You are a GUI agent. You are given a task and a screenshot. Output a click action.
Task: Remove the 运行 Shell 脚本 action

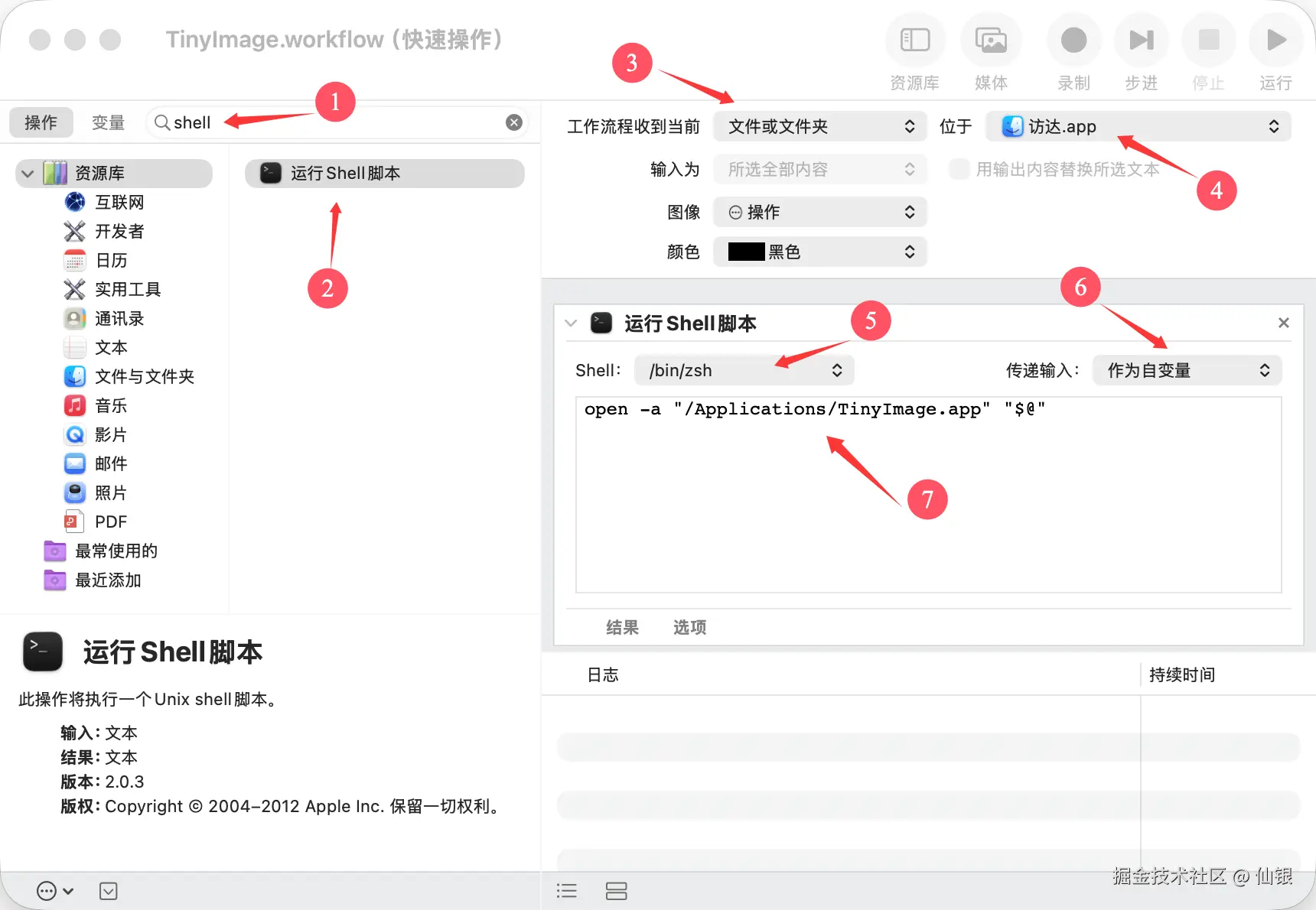click(x=1284, y=323)
